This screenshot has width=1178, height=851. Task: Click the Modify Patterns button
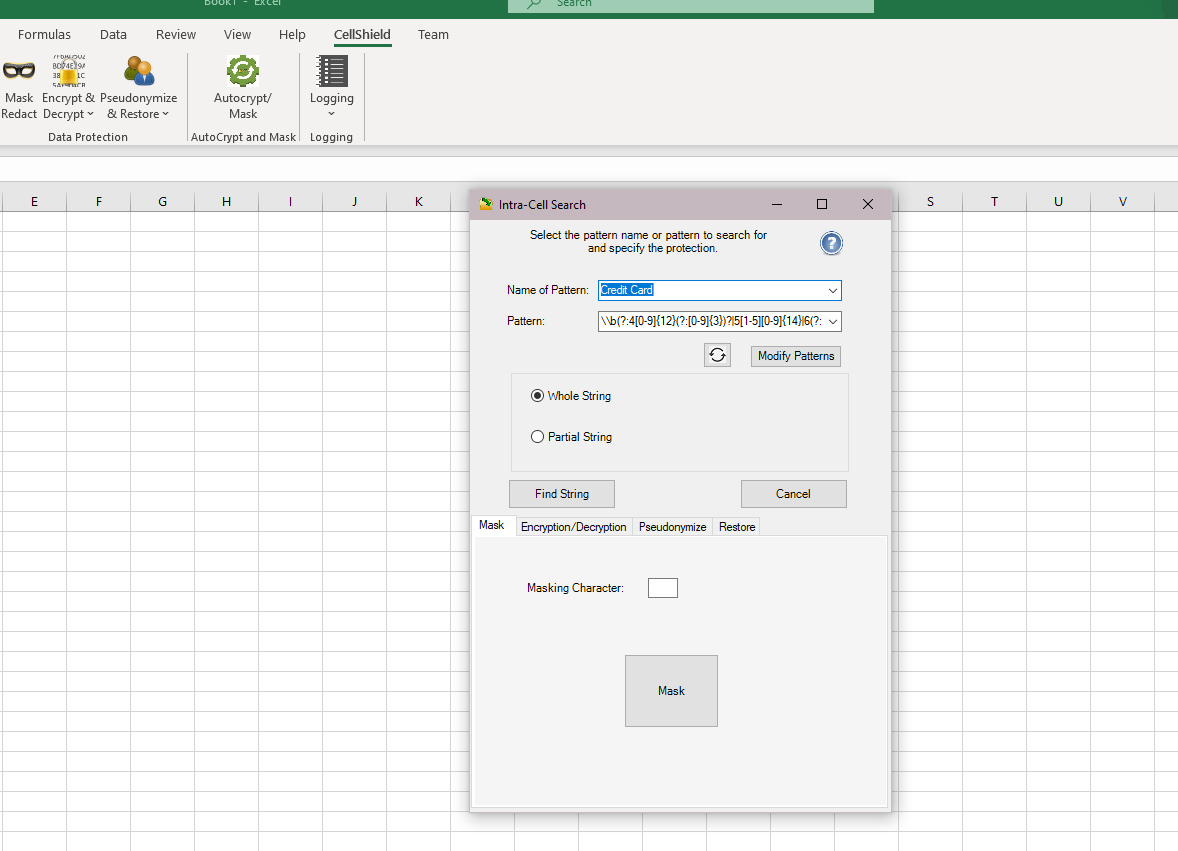point(796,356)
